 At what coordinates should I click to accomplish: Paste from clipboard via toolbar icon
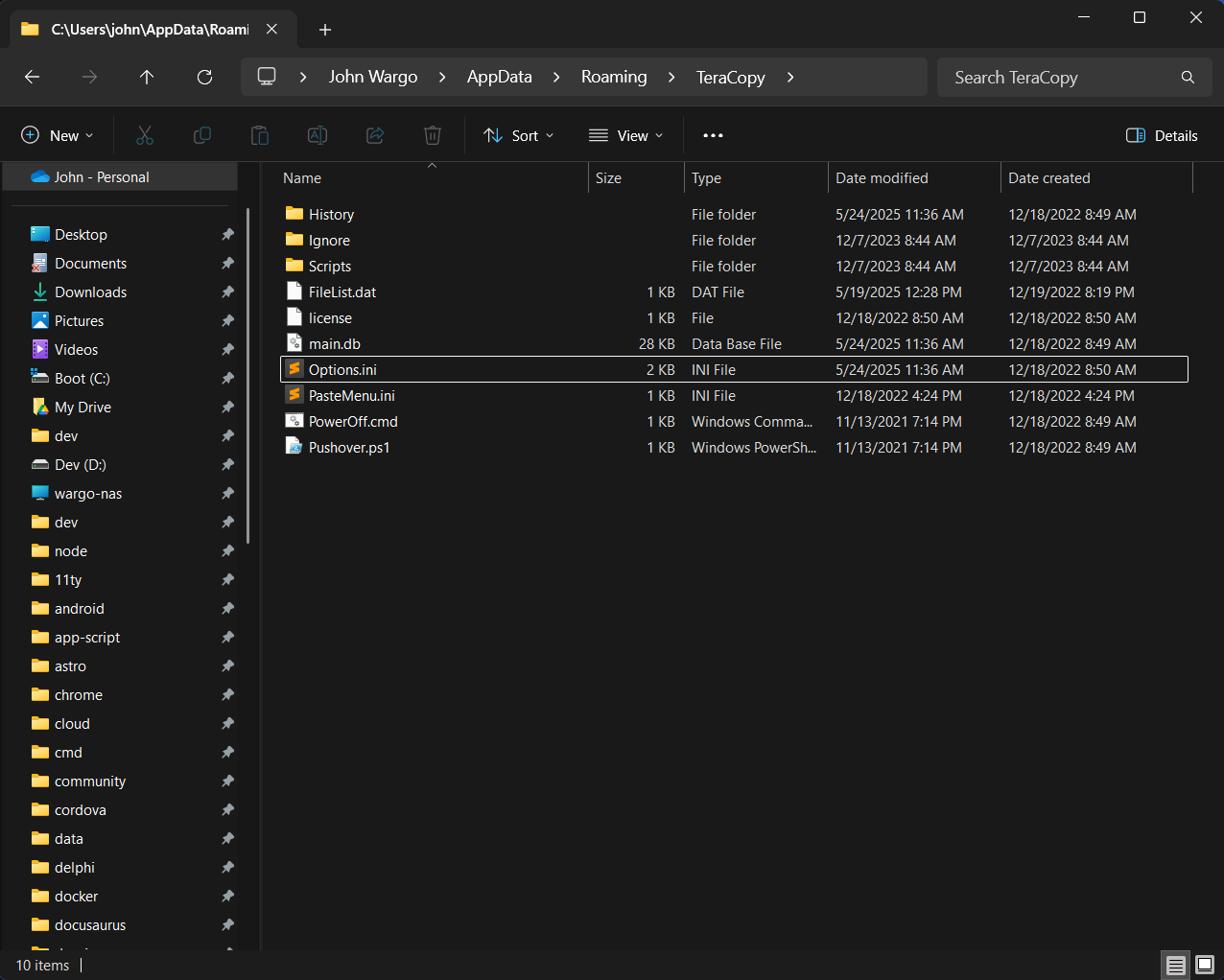coord(260,135)
